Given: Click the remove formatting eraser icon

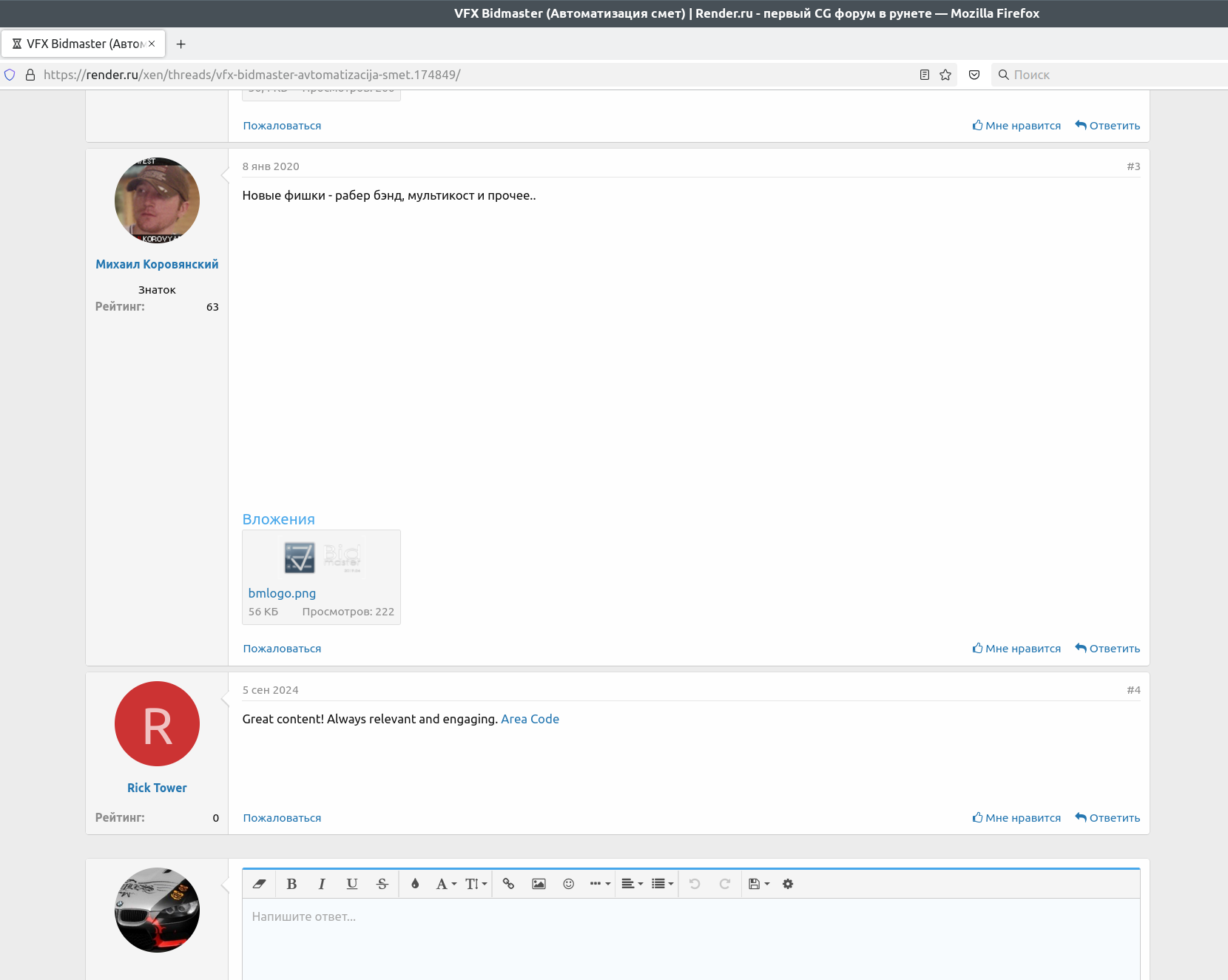Looking at the screenshot, I should pyautogui.click(x=259, y=884).
